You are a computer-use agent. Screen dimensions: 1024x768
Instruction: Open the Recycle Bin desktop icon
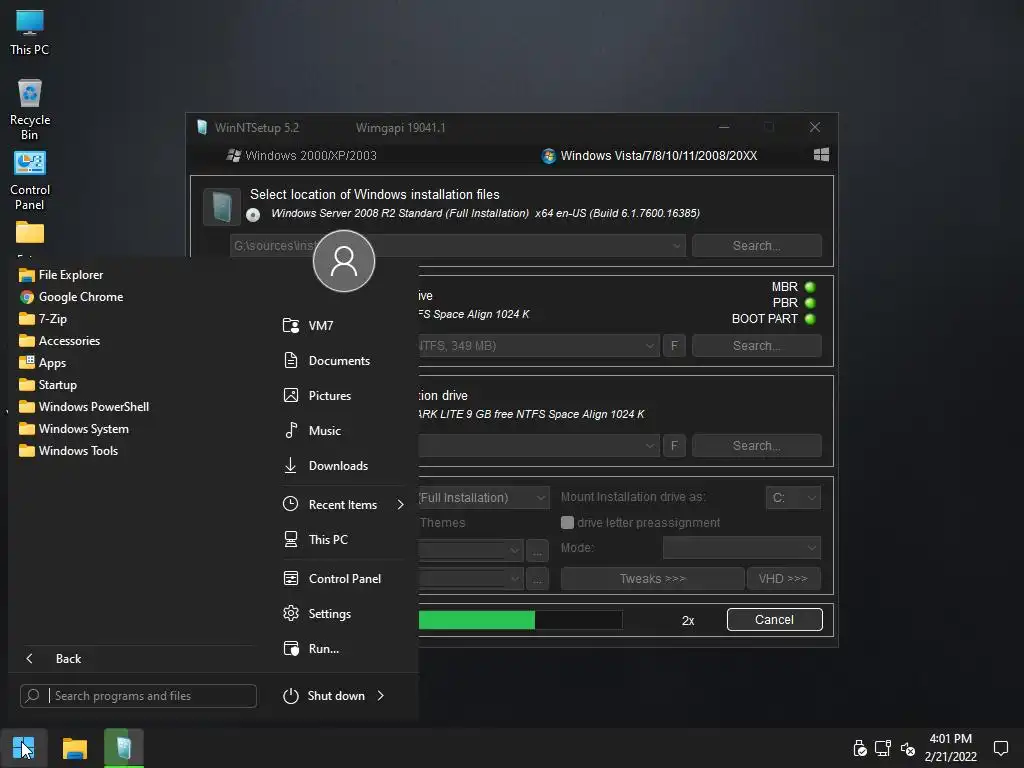click(29, 109)
